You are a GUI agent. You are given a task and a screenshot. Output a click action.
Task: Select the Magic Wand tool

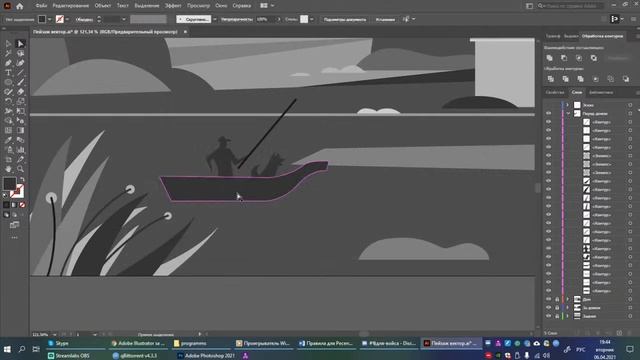point(8,53)
